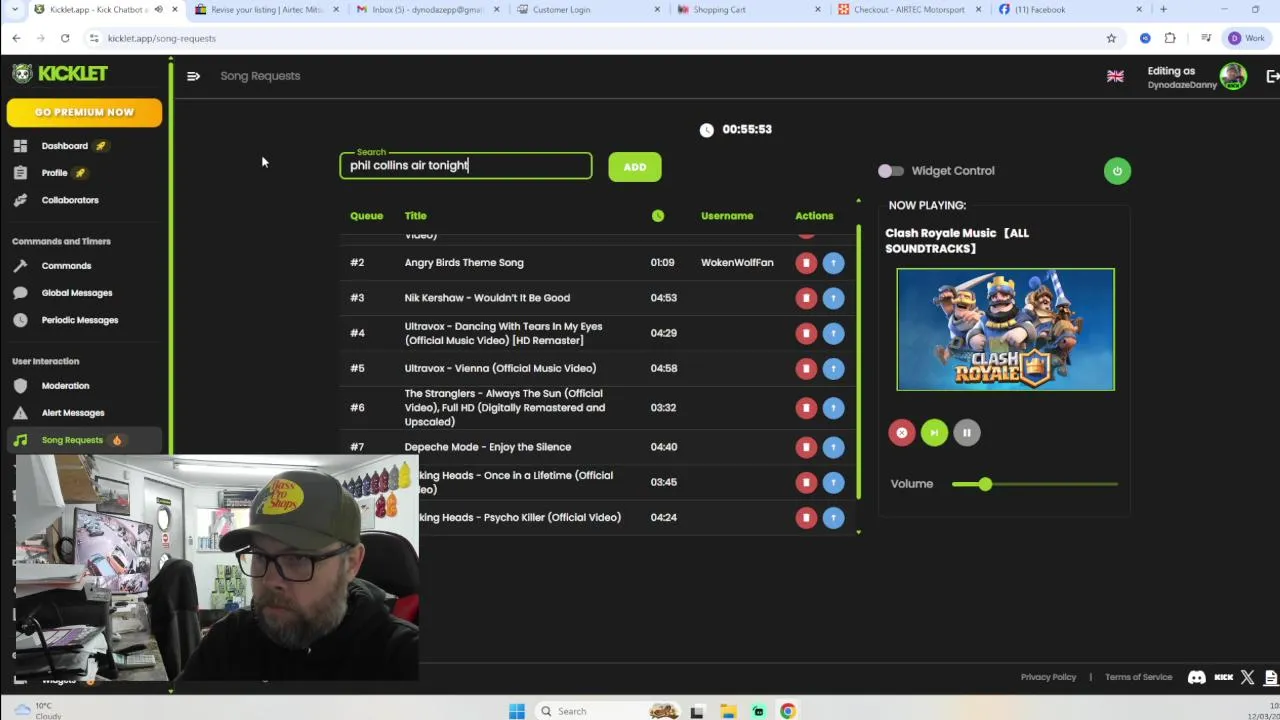This screenshot has width=1280, height=720.
Task: Delete Nik Kershaw song from queue
Action: click(x=806, y=298)
